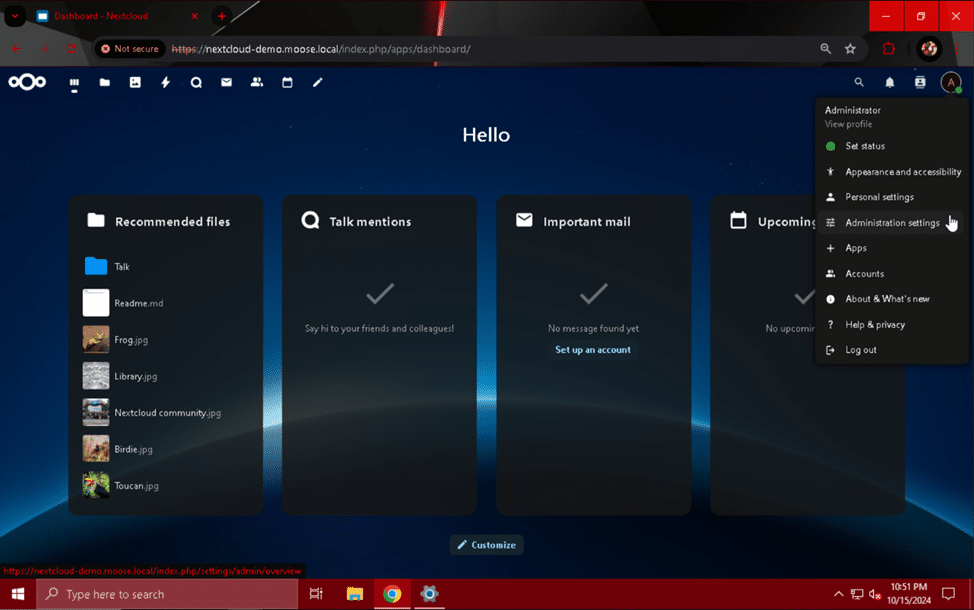Open the Contacts app icon
Viewport: 974px width, 610px height.
[257, 82]
